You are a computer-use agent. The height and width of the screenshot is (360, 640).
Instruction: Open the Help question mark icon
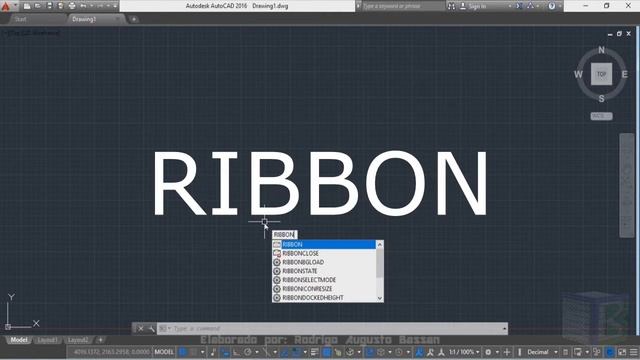point(552,6)
